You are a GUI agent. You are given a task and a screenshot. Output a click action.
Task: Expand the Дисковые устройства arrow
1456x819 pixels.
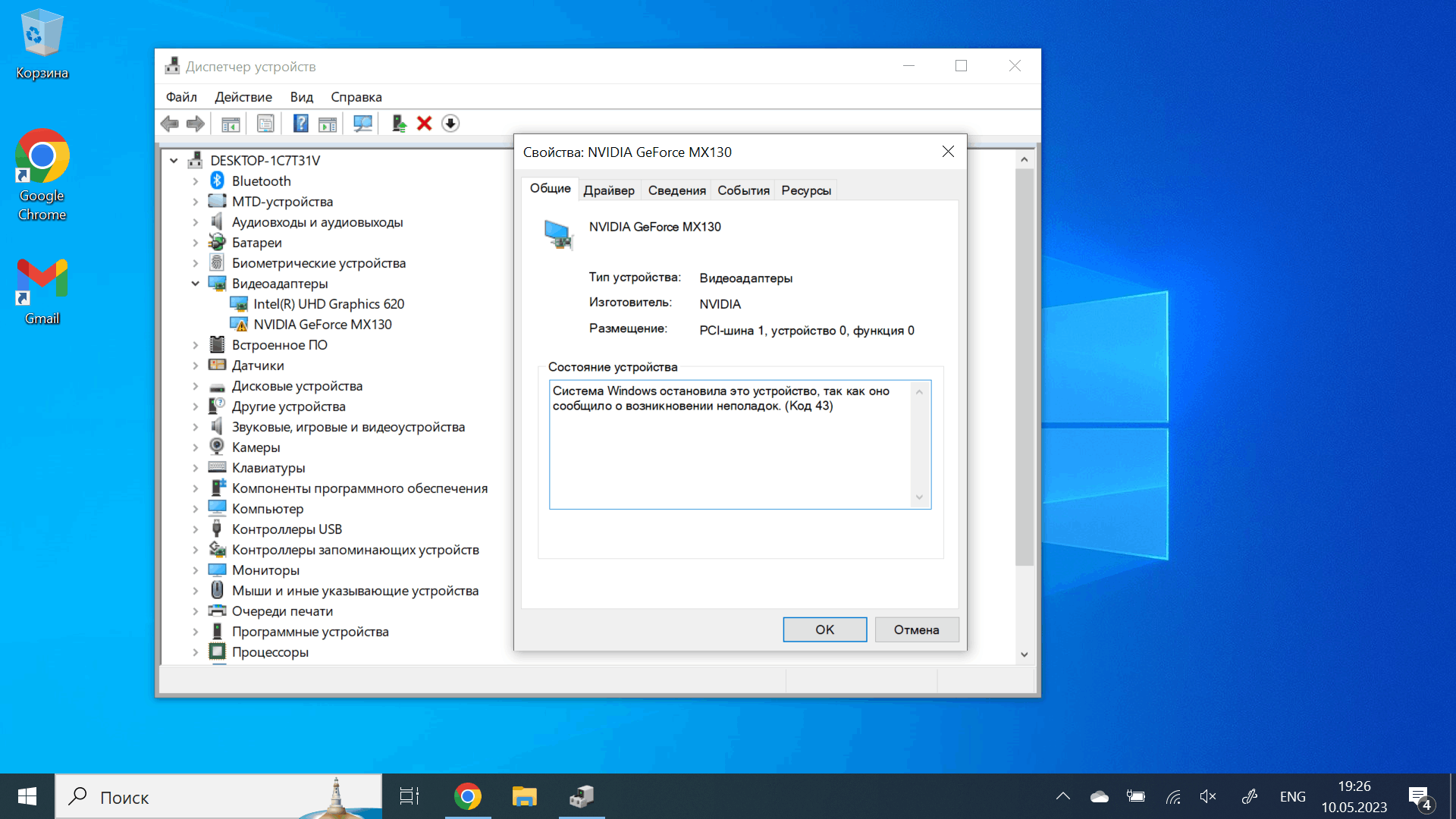point(195,386)
